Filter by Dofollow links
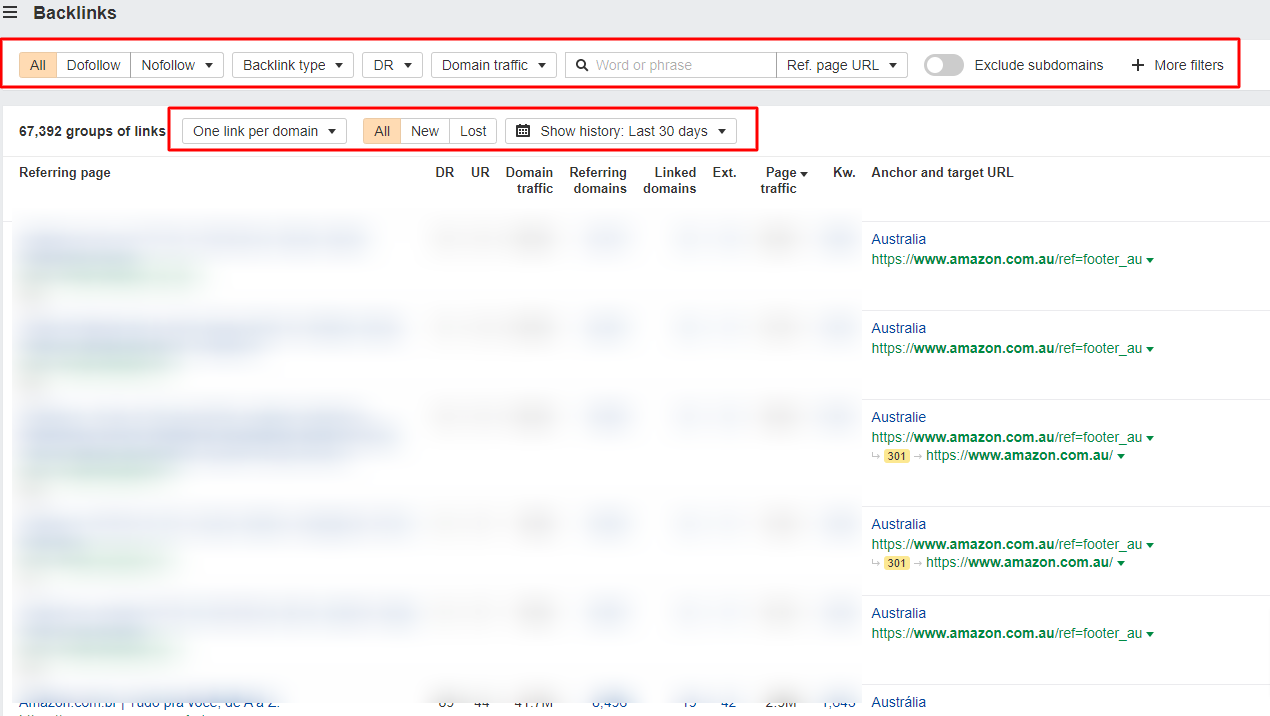 tap(93, 65)
